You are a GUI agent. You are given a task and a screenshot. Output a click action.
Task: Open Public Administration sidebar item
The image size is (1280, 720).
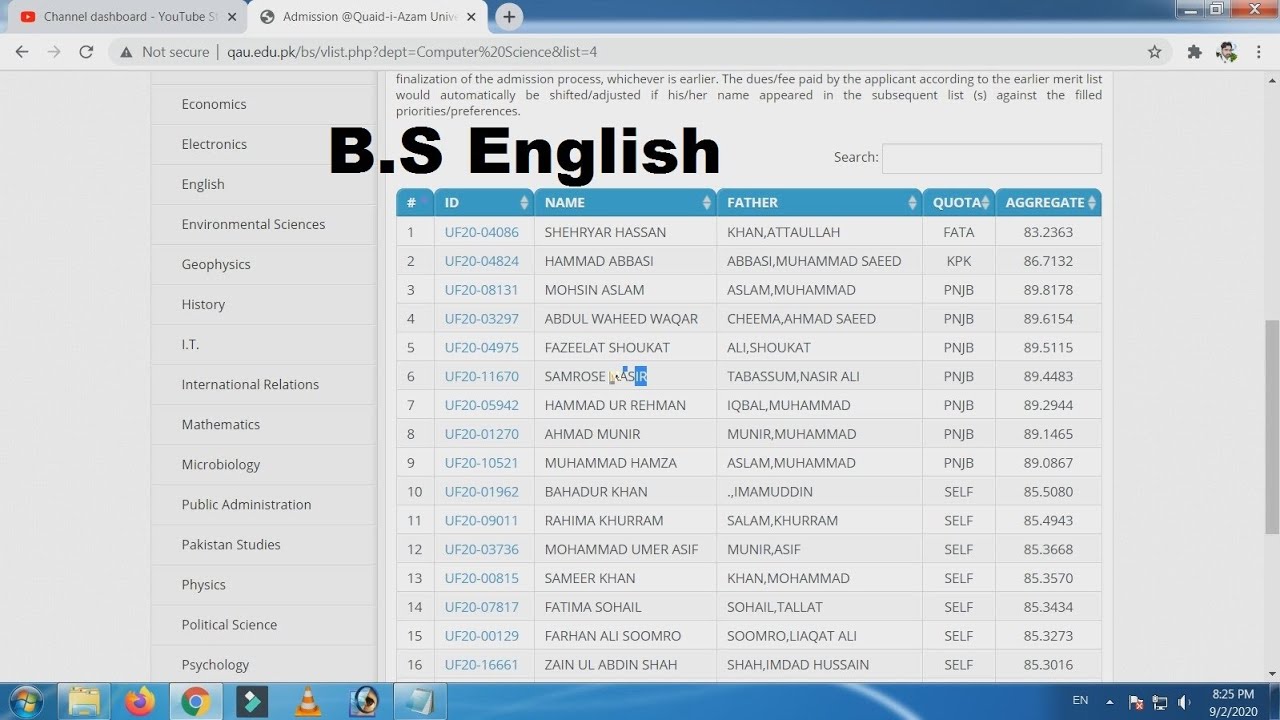[246, 504]
